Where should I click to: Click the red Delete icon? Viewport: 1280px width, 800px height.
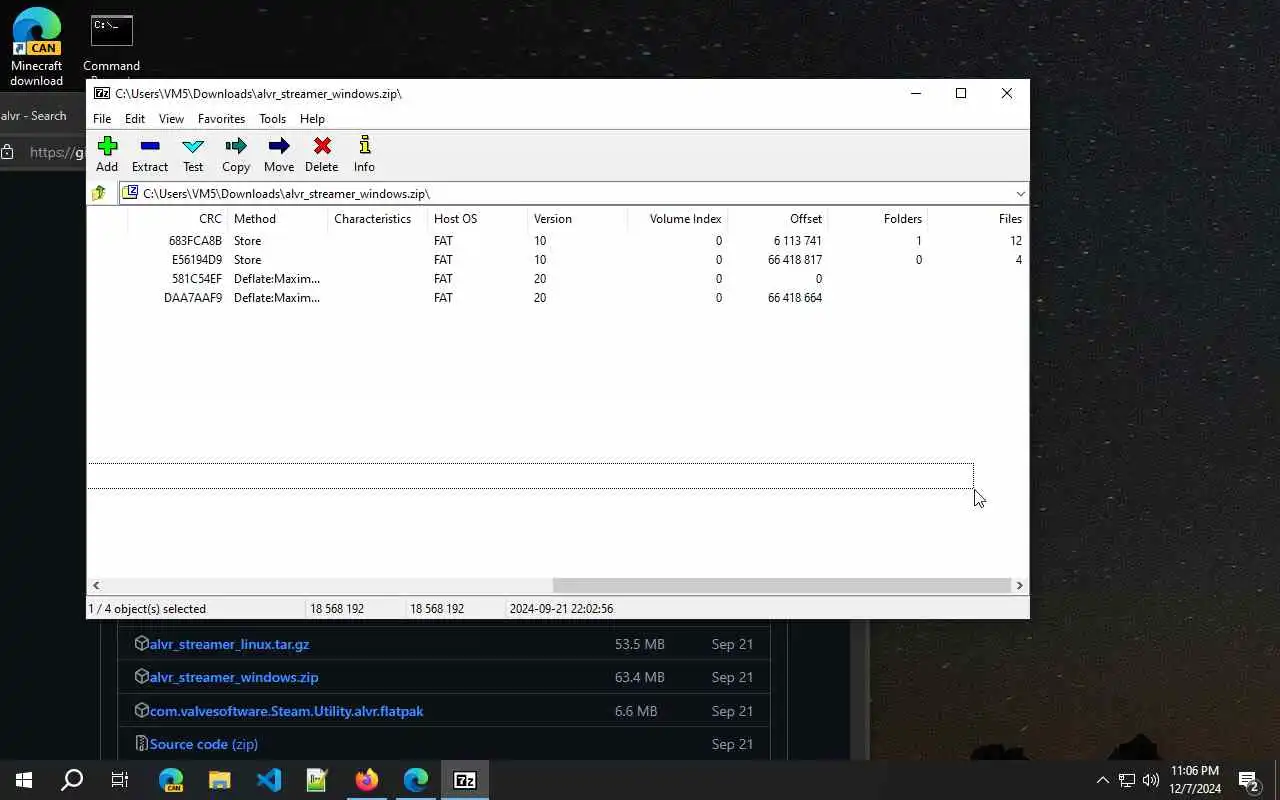tap(322, 154)
